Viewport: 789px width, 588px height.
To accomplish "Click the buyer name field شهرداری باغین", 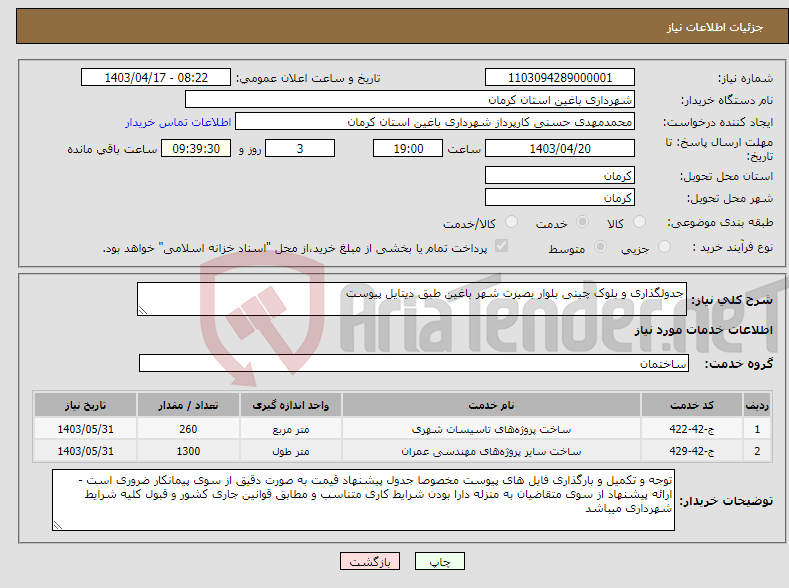I will [x=410, y=100].
